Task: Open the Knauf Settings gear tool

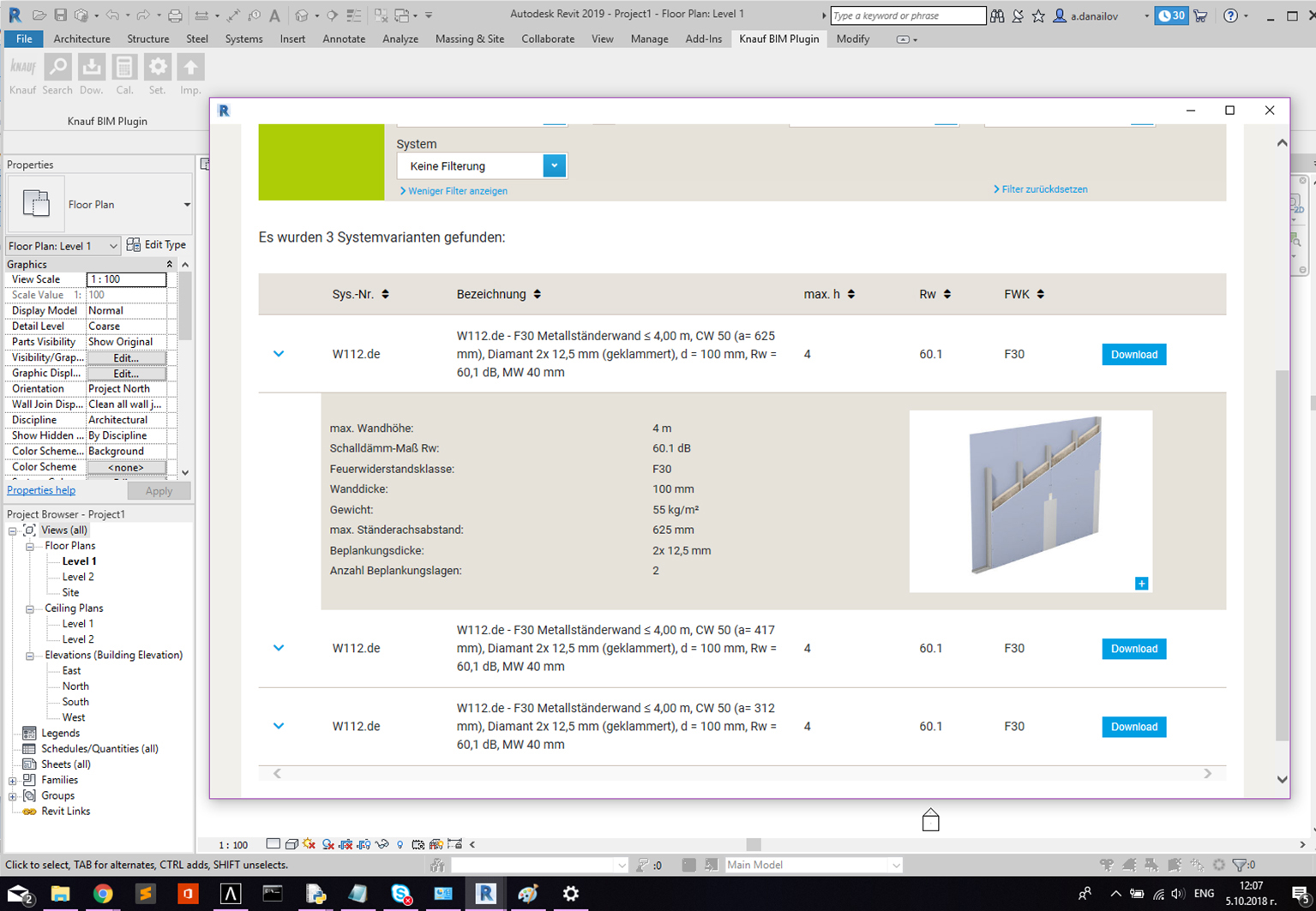Action: point(157,67)
